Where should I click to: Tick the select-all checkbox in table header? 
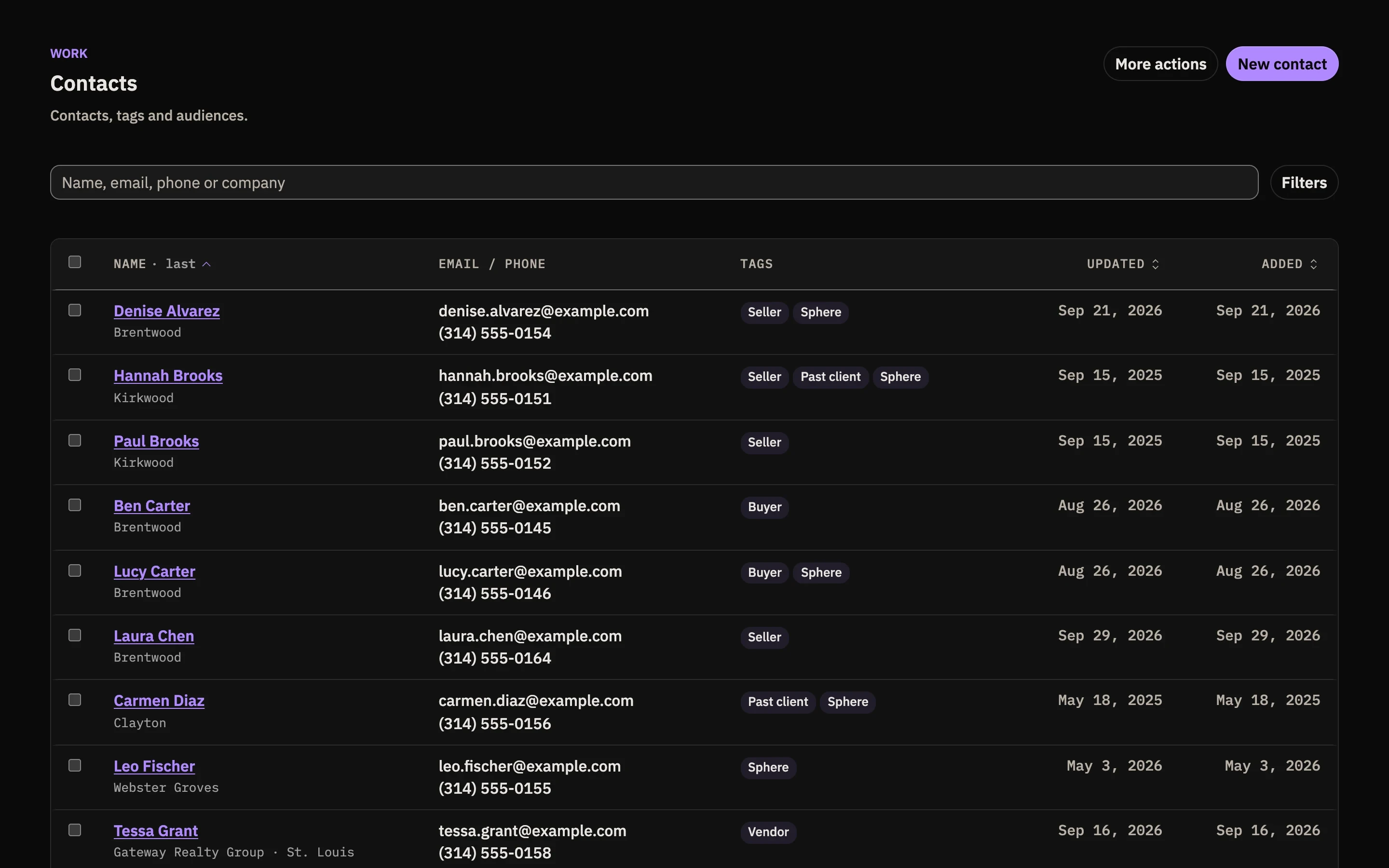[75, 262]
